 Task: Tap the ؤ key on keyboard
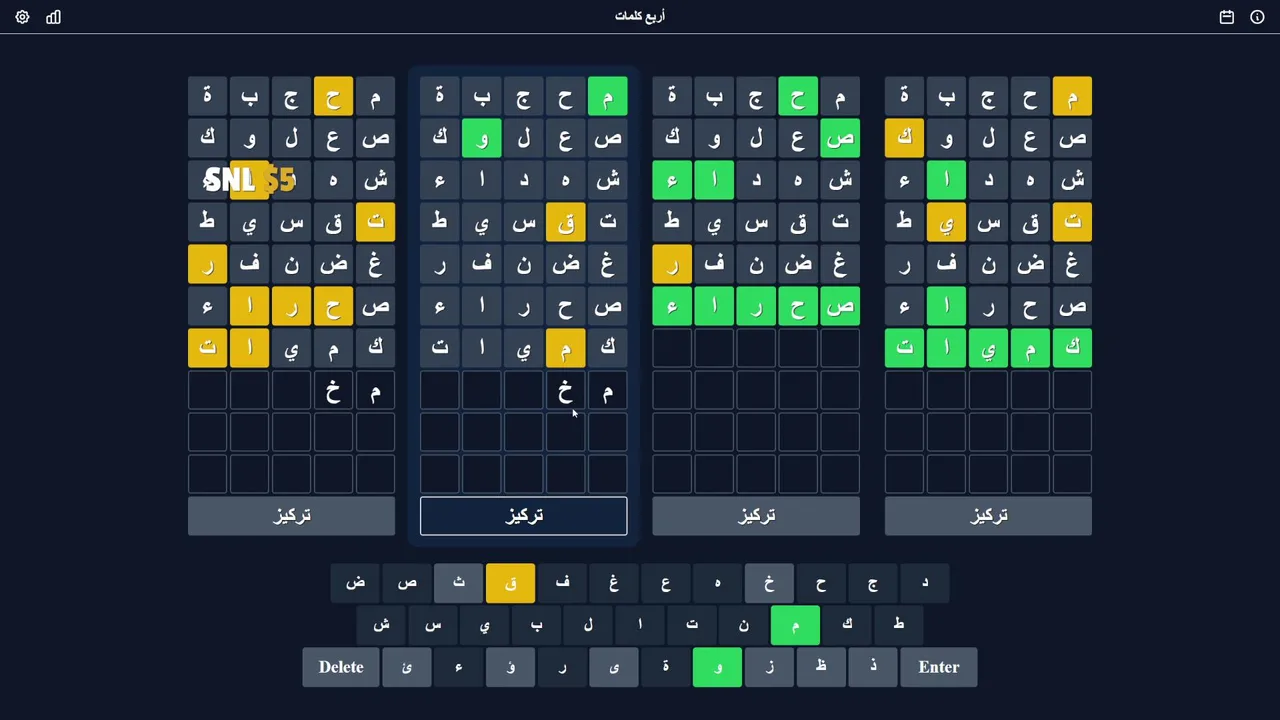point(511,667)
